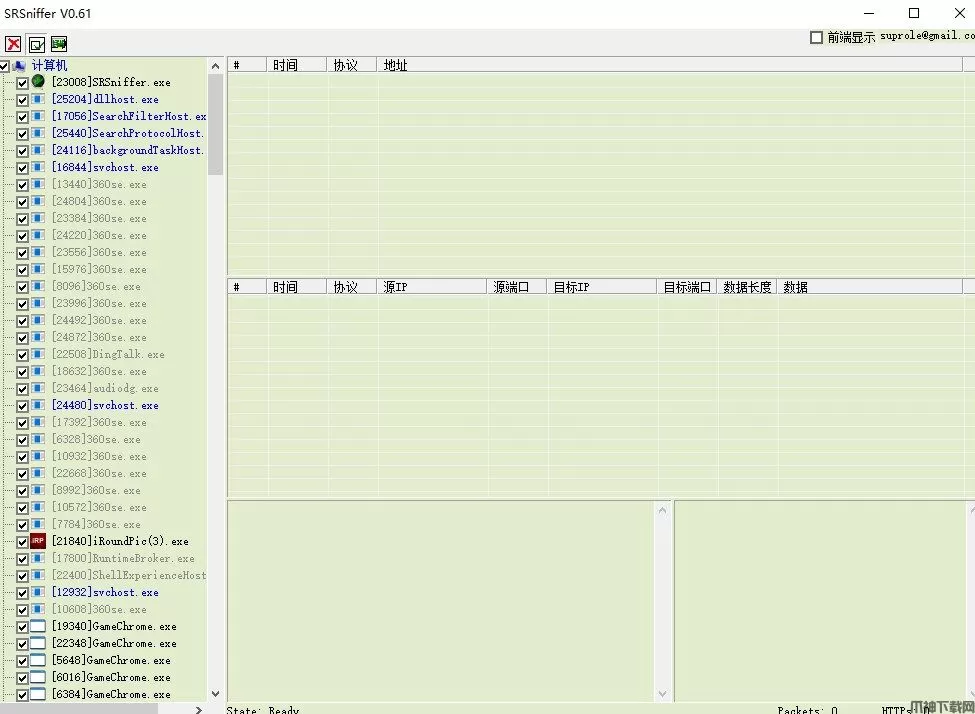Click the red iRoundPic(3).exe process icon
The height and width of the screenshot is (714, 975).
click(38, 541)
